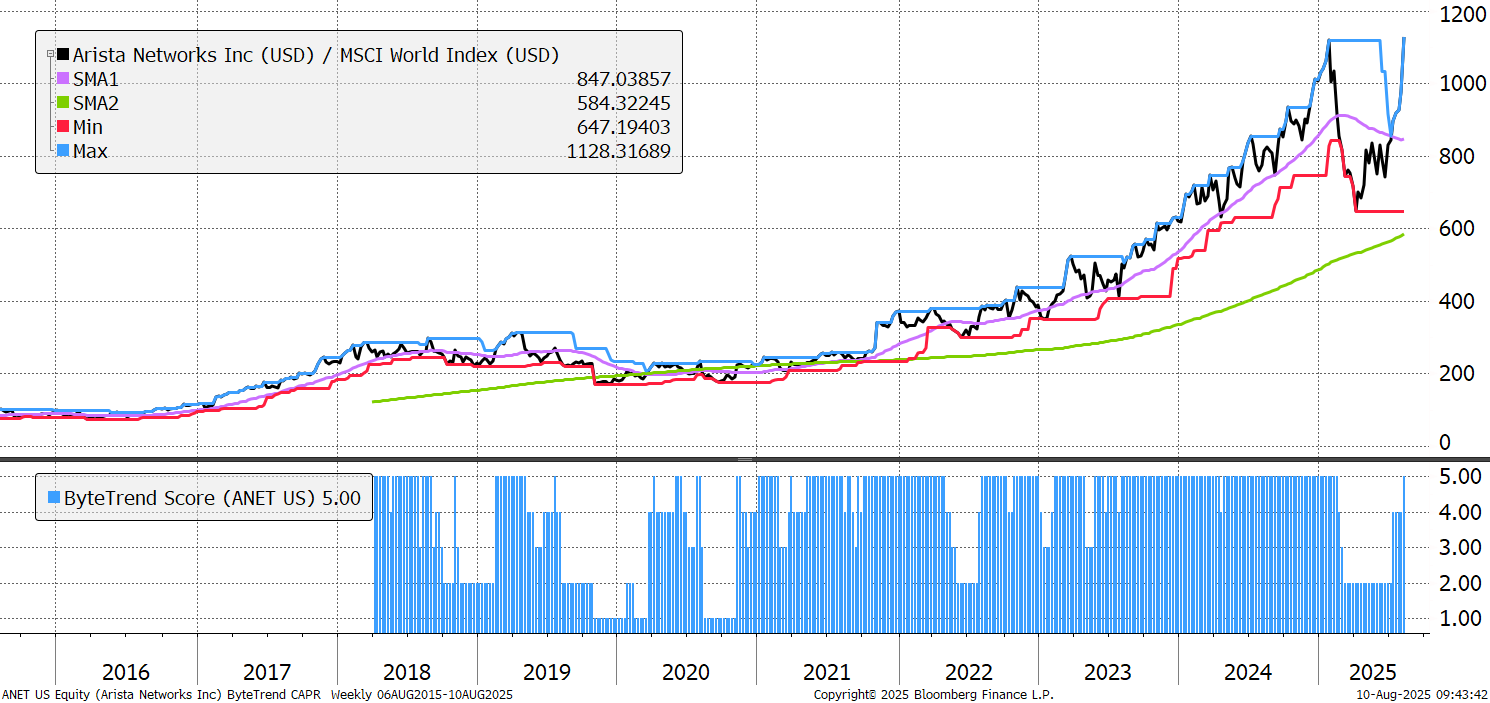Click the 4.00 score axis label
This screenshot has height=703, width=1490.
pos(1460,512)
